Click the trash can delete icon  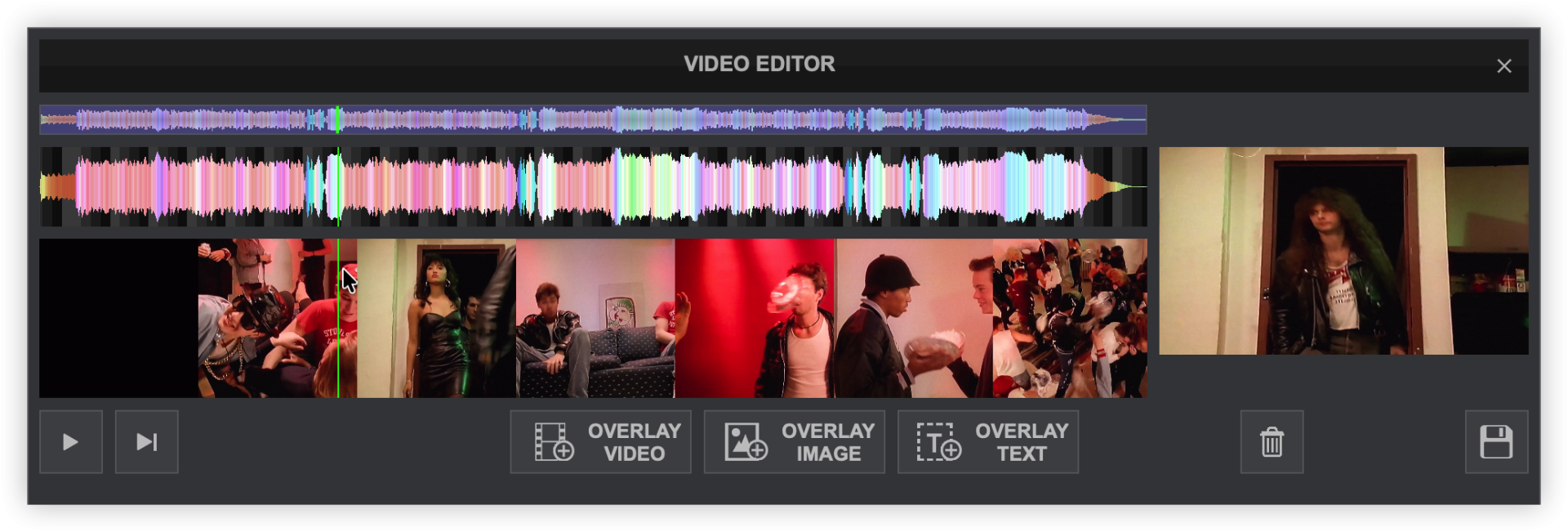1272,442
